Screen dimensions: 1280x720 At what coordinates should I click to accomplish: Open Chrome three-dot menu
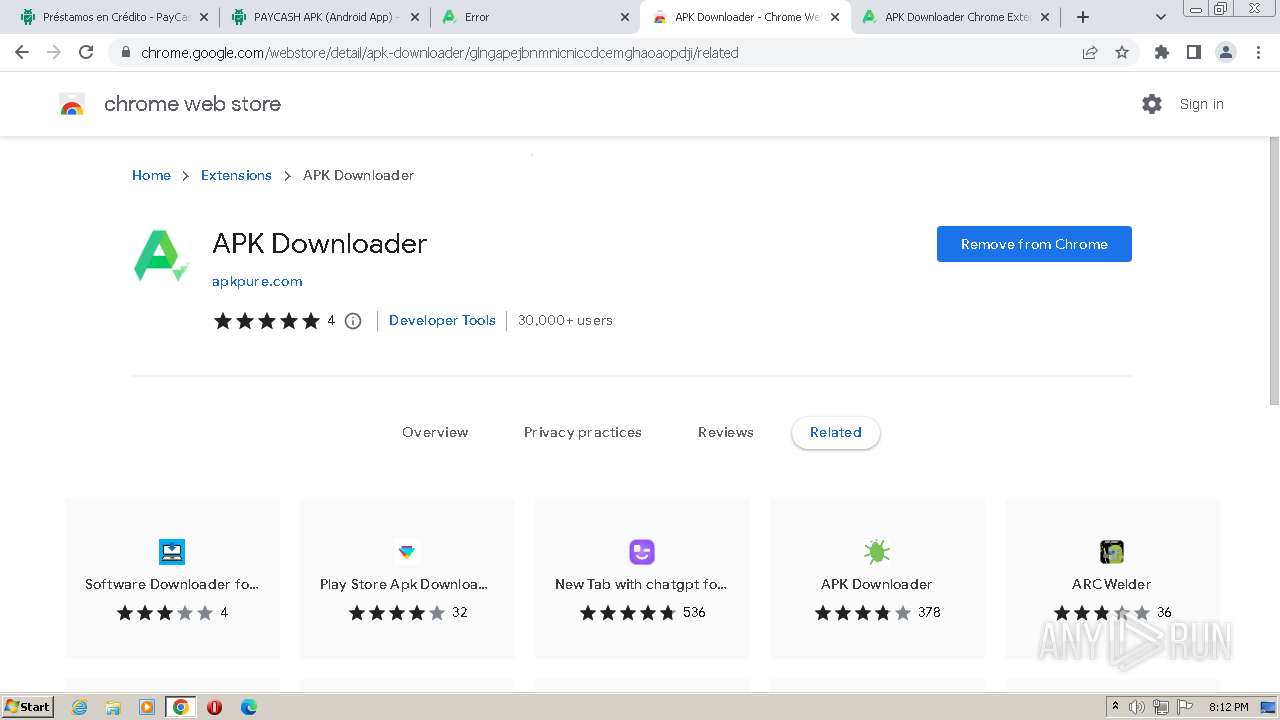pos(1258,52)
